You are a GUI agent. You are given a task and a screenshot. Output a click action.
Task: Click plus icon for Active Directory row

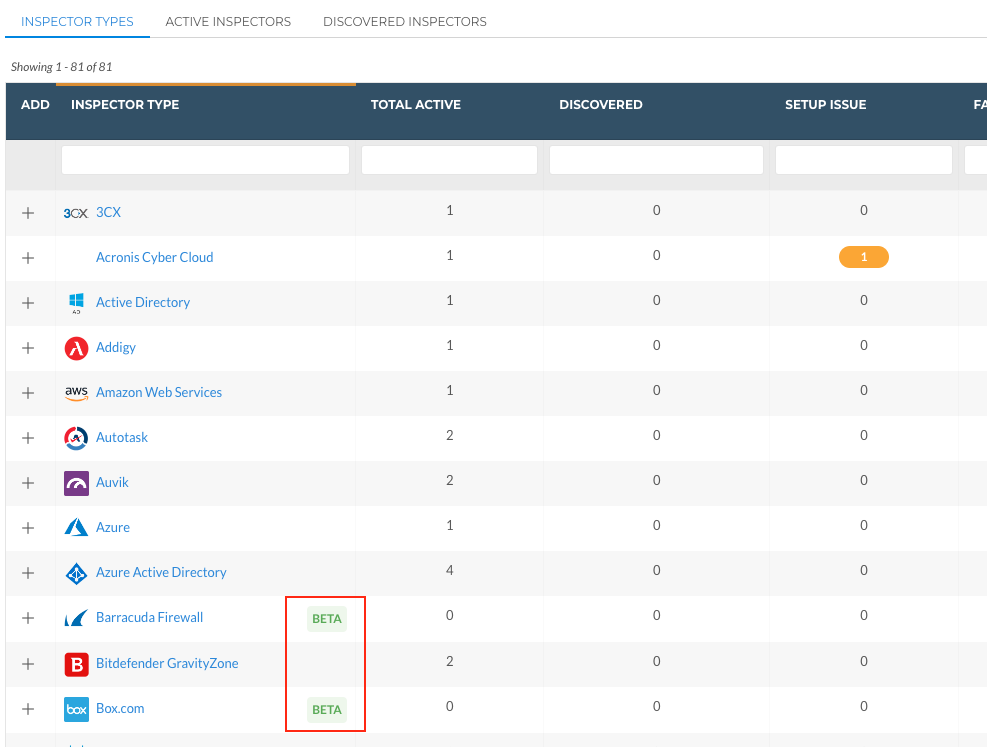click(x=28, y=303)
